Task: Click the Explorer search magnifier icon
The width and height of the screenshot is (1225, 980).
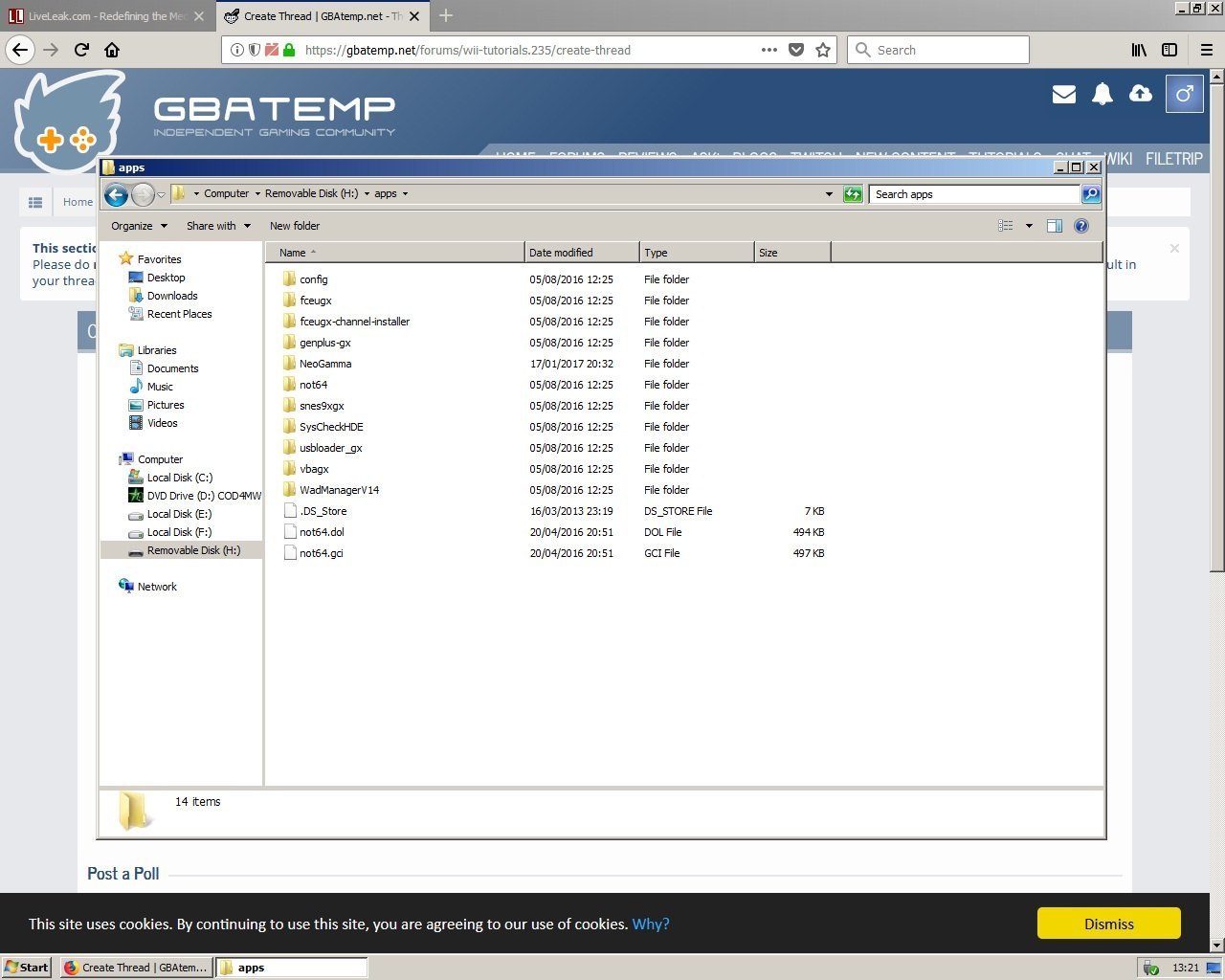Action: [1090, 194]
